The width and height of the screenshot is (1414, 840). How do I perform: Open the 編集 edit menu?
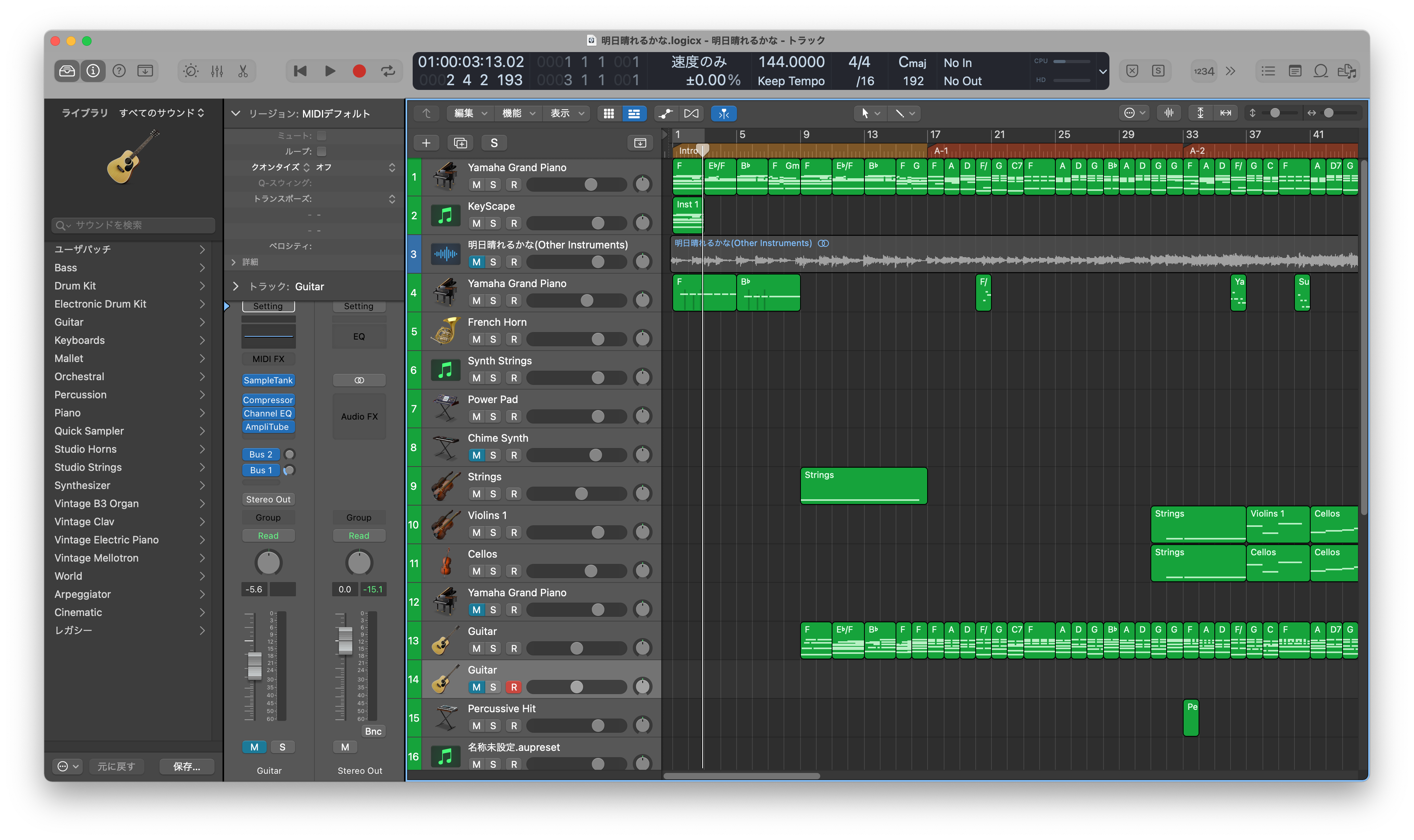point(469,113)
